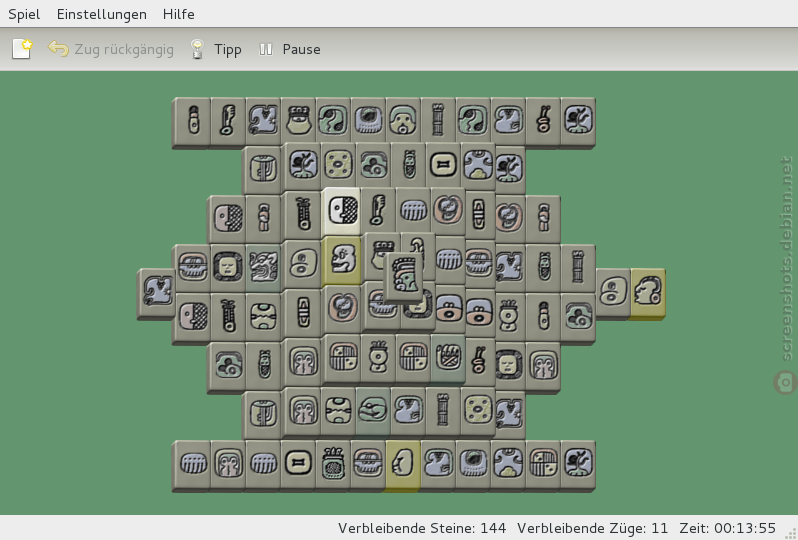Viewport: 798px width, 540px height.
Task: Click the black-framed bar tile in bottom row
Action: click(x=298, y=465)
